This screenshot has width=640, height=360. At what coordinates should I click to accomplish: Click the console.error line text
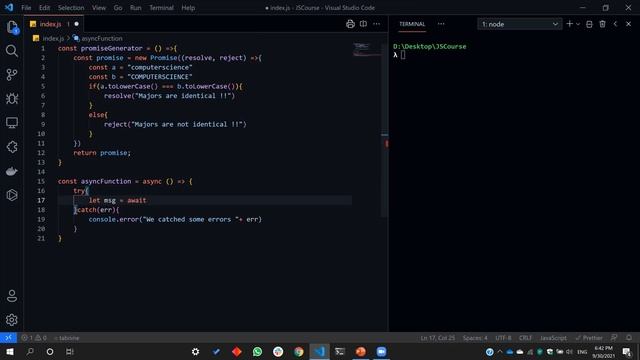click(175, 220)
